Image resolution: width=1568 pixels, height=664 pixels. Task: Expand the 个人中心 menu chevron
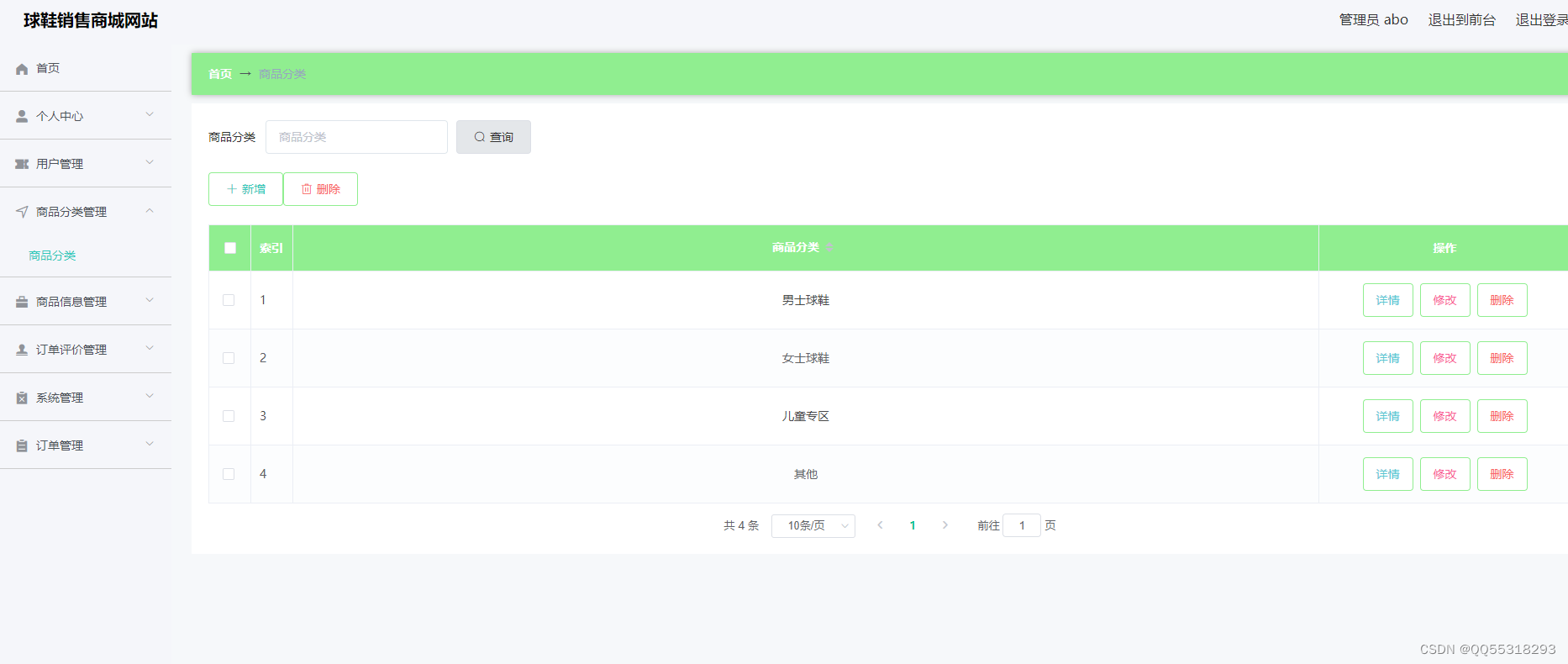tap(150, 114)
